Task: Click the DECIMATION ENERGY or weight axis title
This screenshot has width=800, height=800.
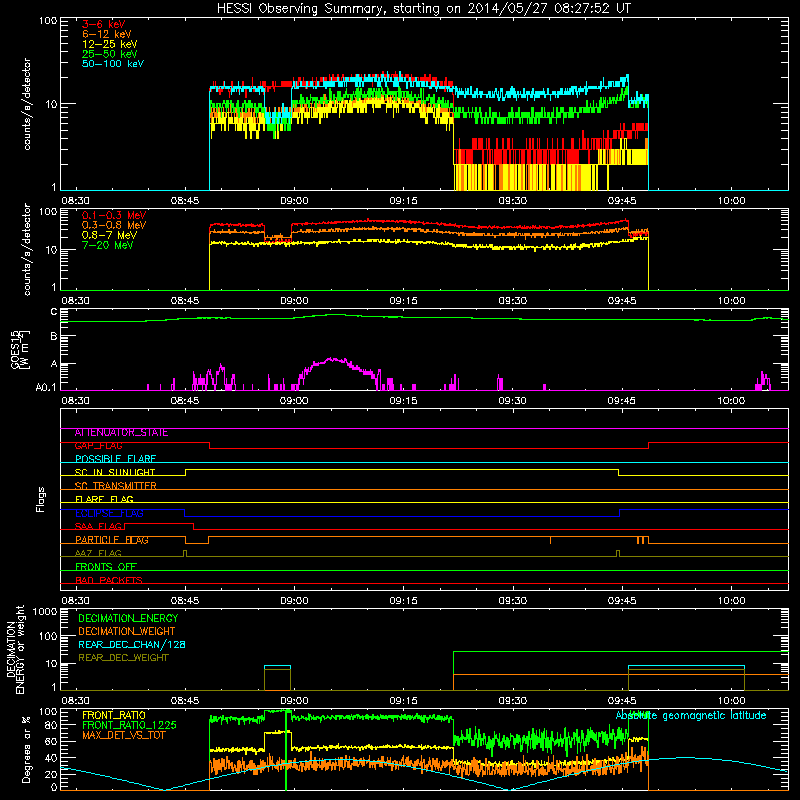Action: point(15,649)
